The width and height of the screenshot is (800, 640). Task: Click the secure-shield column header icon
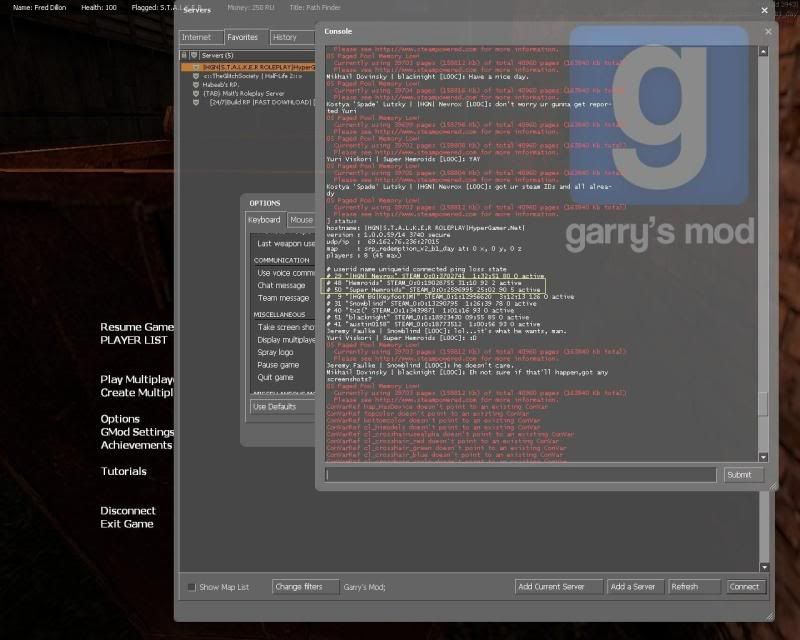194,55
